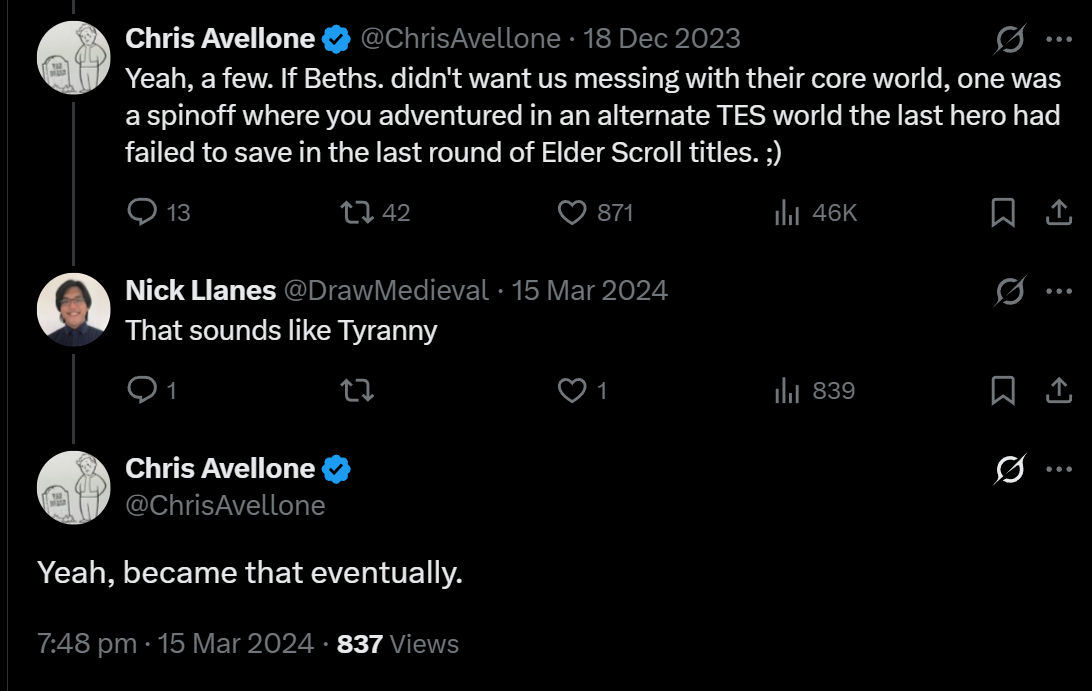
Task: Open Grok icon on first tweet
Action: [1010, 39]
